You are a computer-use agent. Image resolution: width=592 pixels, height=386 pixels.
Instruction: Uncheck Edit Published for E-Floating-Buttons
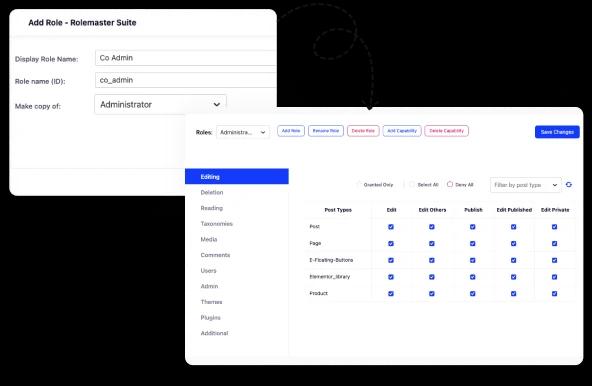pyautogui.click(x=513, y=260)
